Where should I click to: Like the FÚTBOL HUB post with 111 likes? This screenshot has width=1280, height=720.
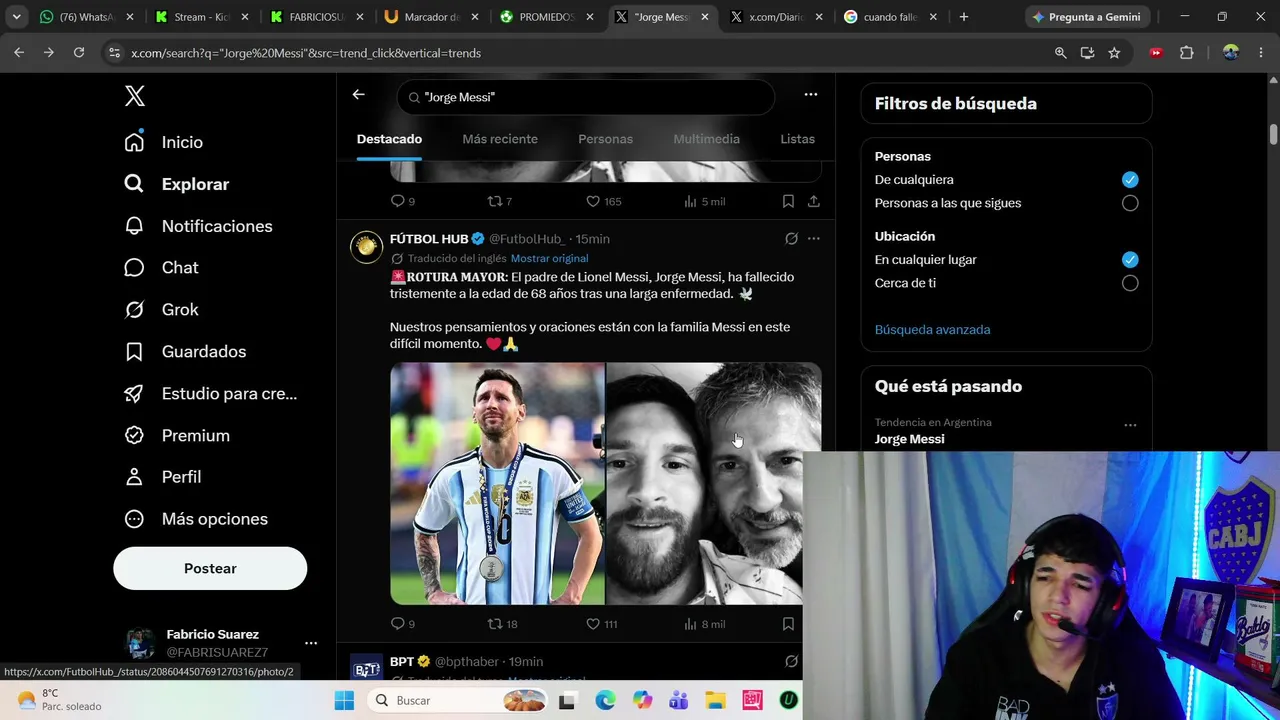pyautogui.click(x=602, y=624)
